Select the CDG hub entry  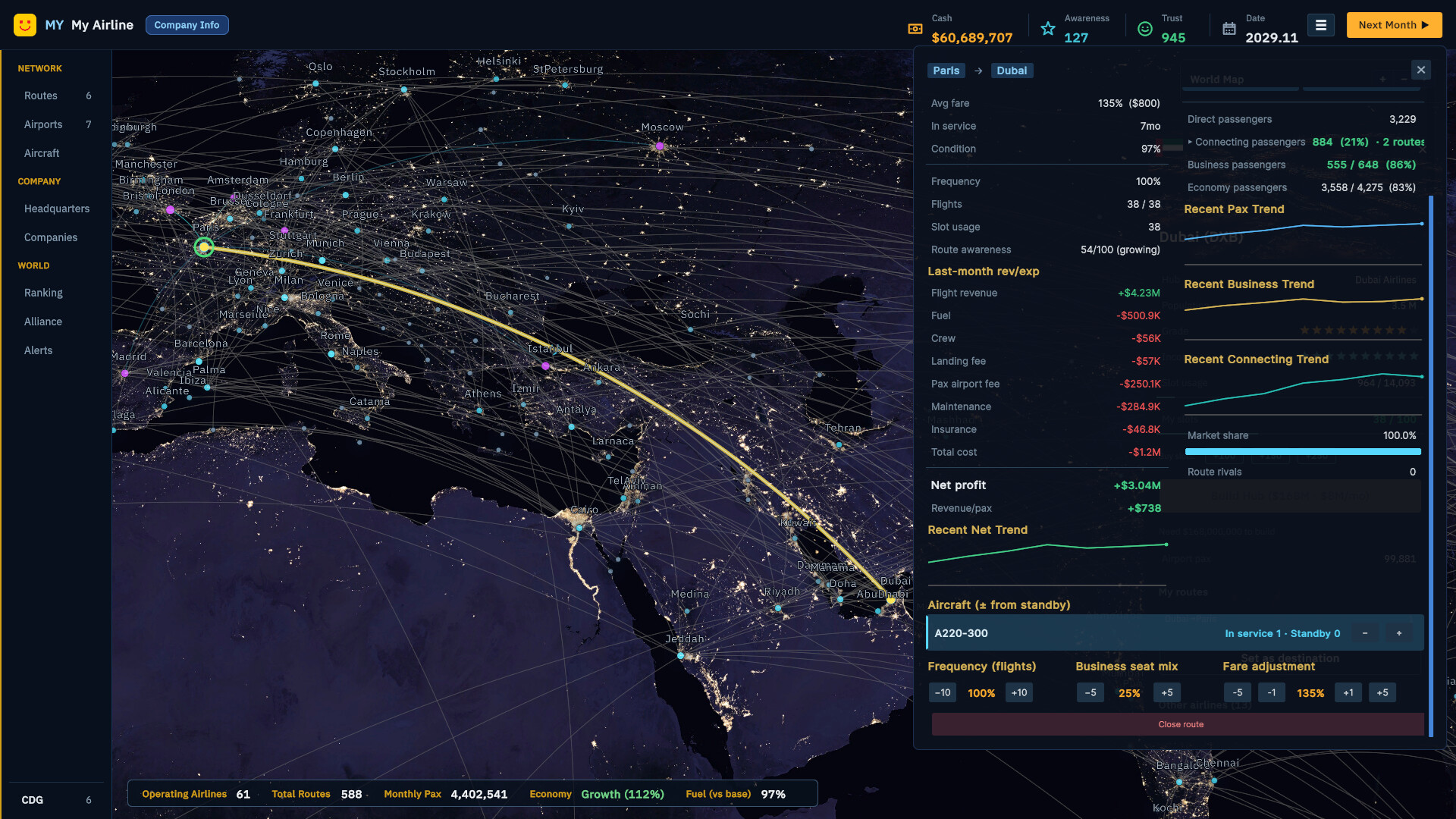pyautogui.click(x=57, y=800)
